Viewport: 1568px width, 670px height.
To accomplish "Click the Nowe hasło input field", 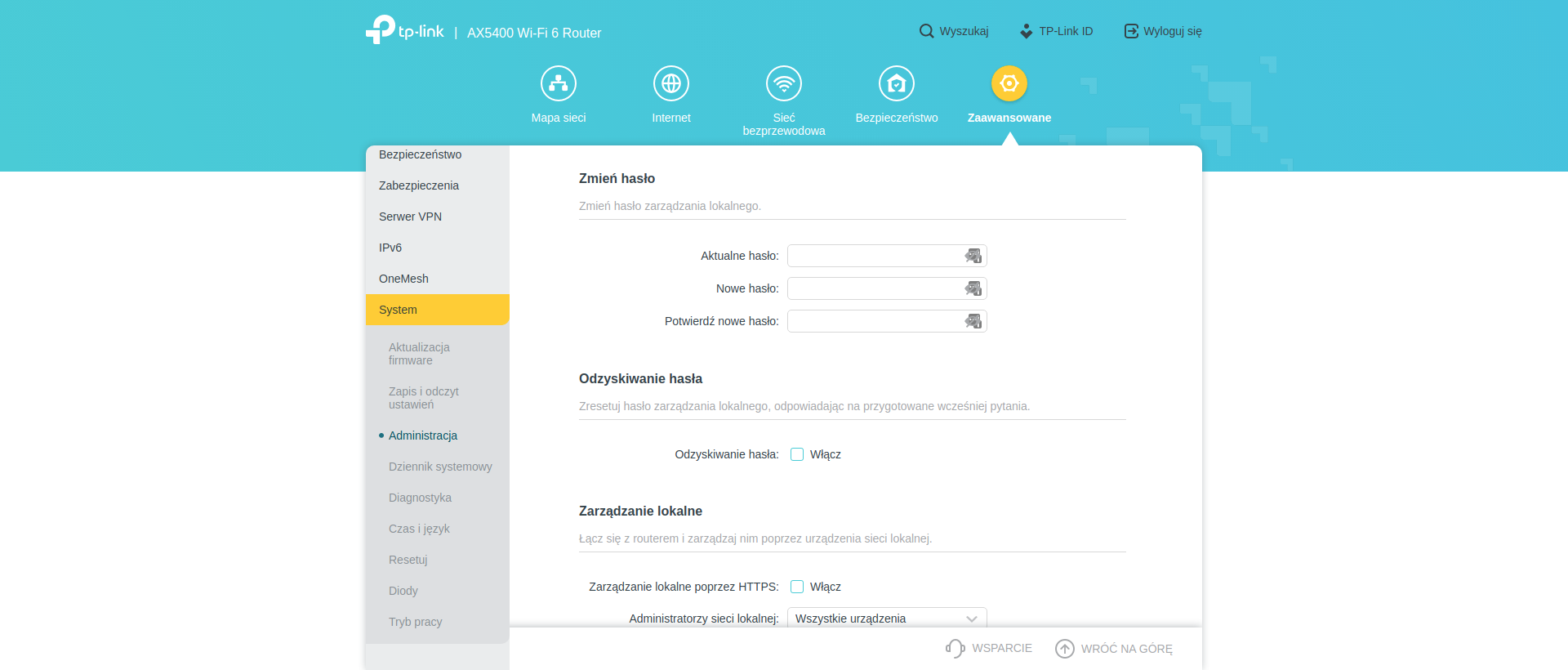I will (x=874, y=288).
